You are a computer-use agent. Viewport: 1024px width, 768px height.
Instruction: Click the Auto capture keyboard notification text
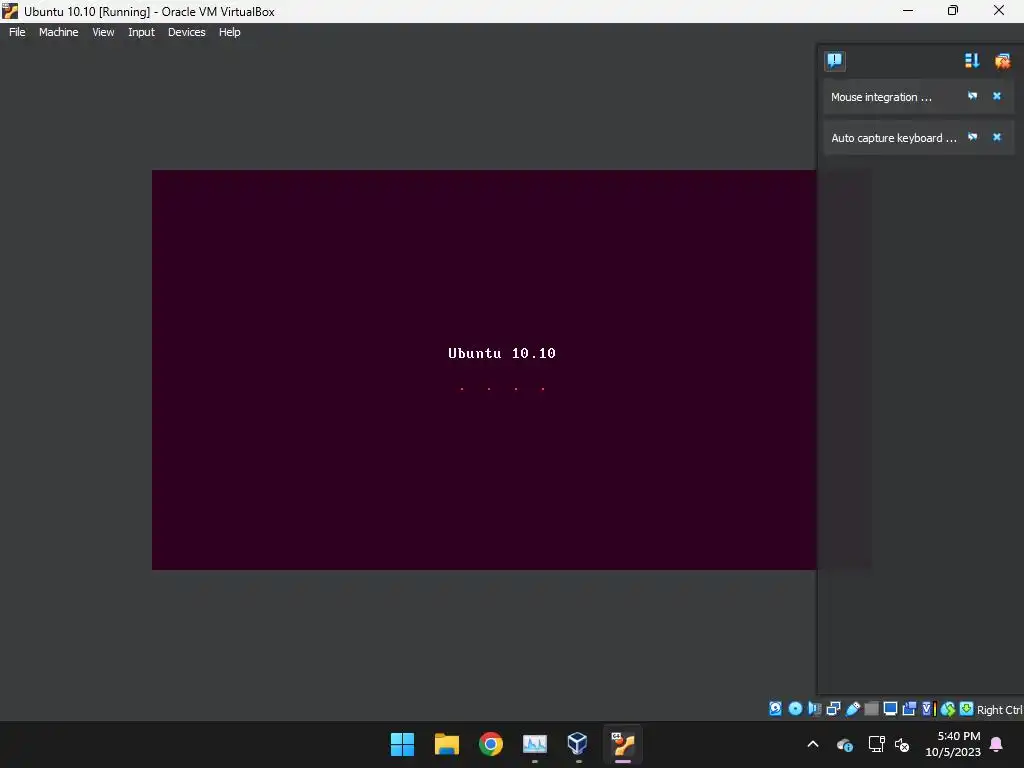point(893,138)
